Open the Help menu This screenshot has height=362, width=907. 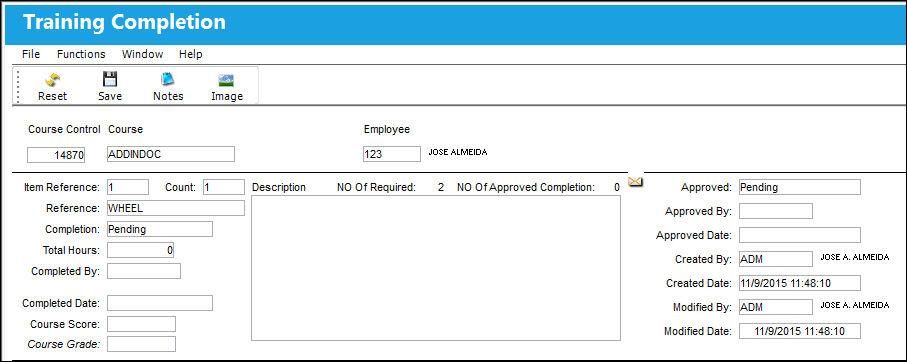(190, 54)
